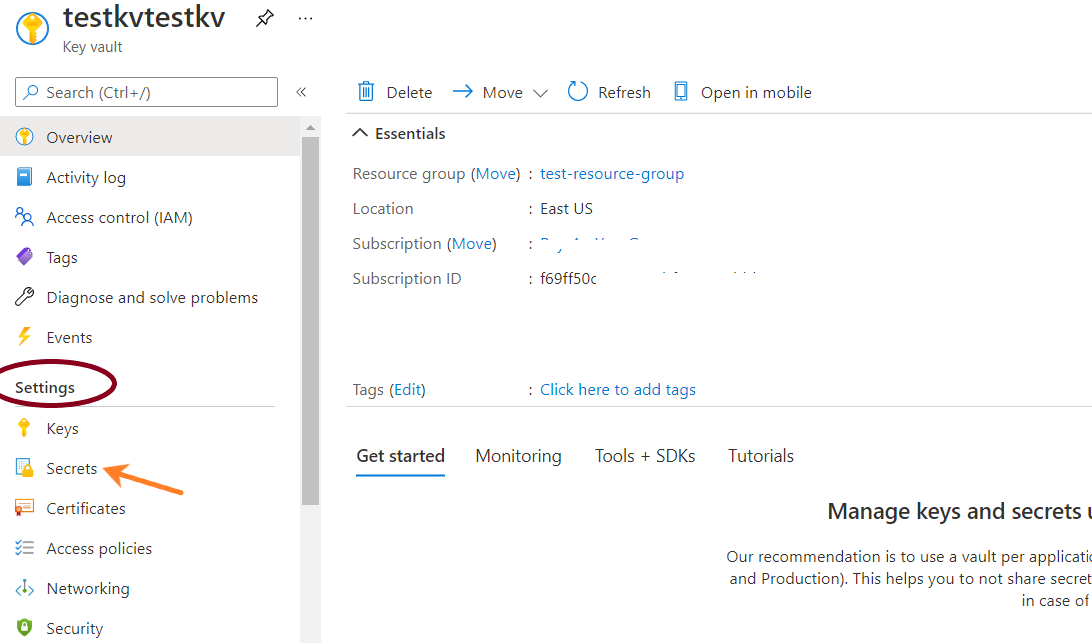Open Access control (IAM) in sidebar

pos(119,218)
